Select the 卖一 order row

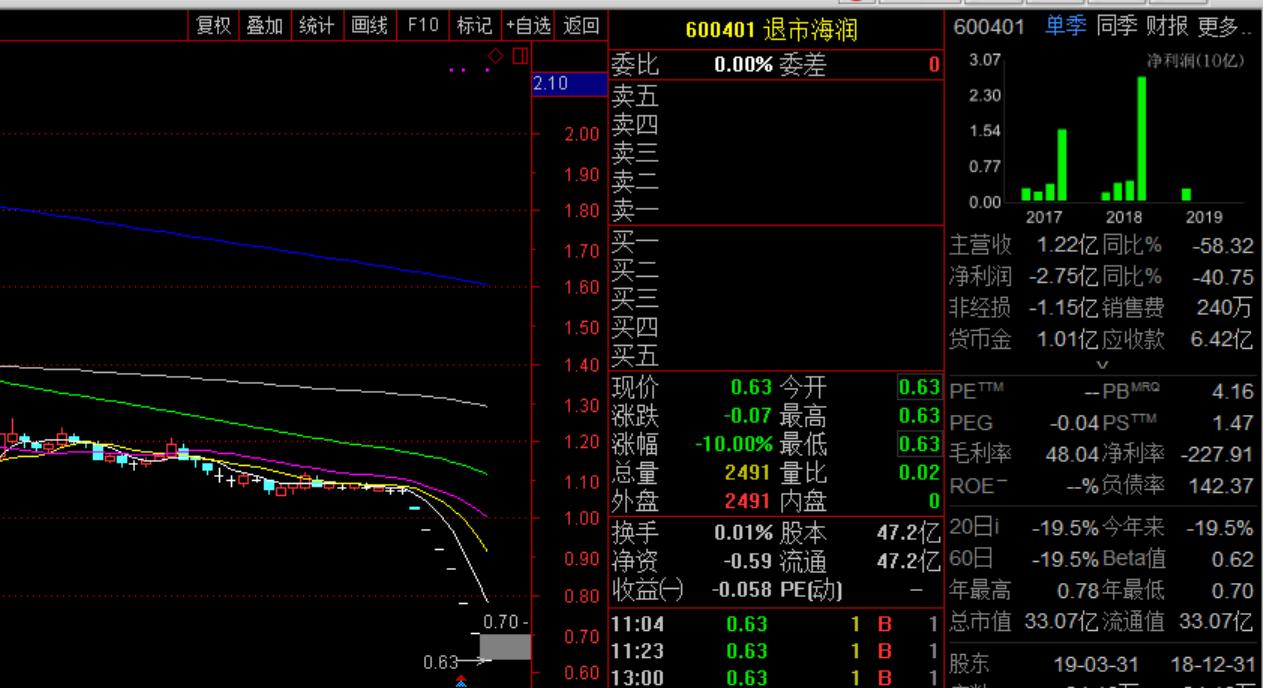[x=776, y=210]
